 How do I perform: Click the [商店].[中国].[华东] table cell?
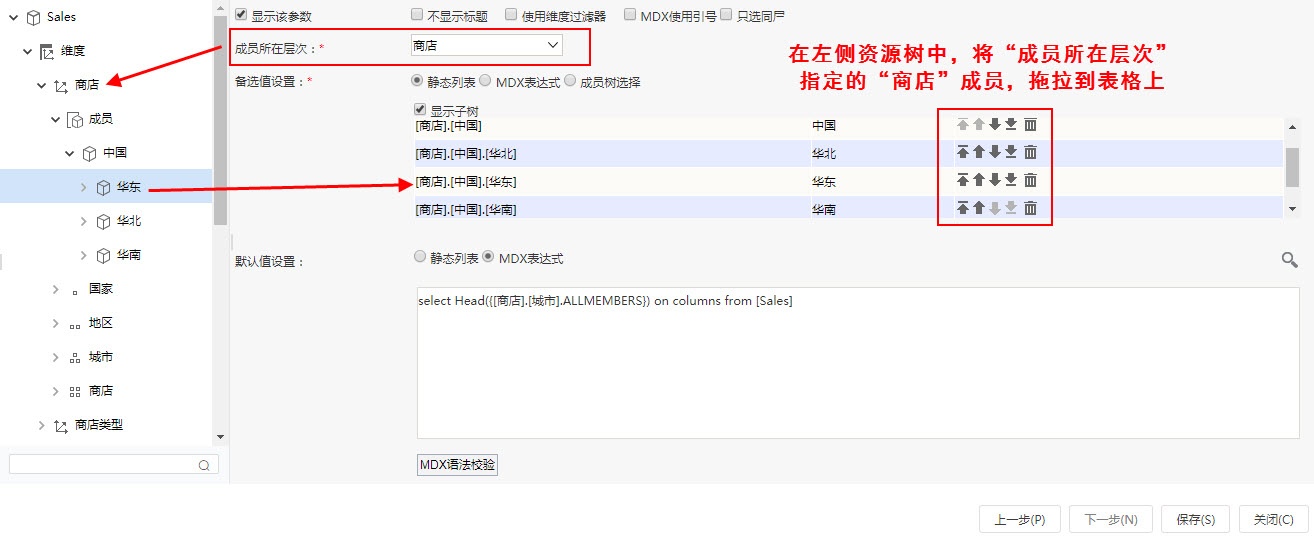click(612, 181)
